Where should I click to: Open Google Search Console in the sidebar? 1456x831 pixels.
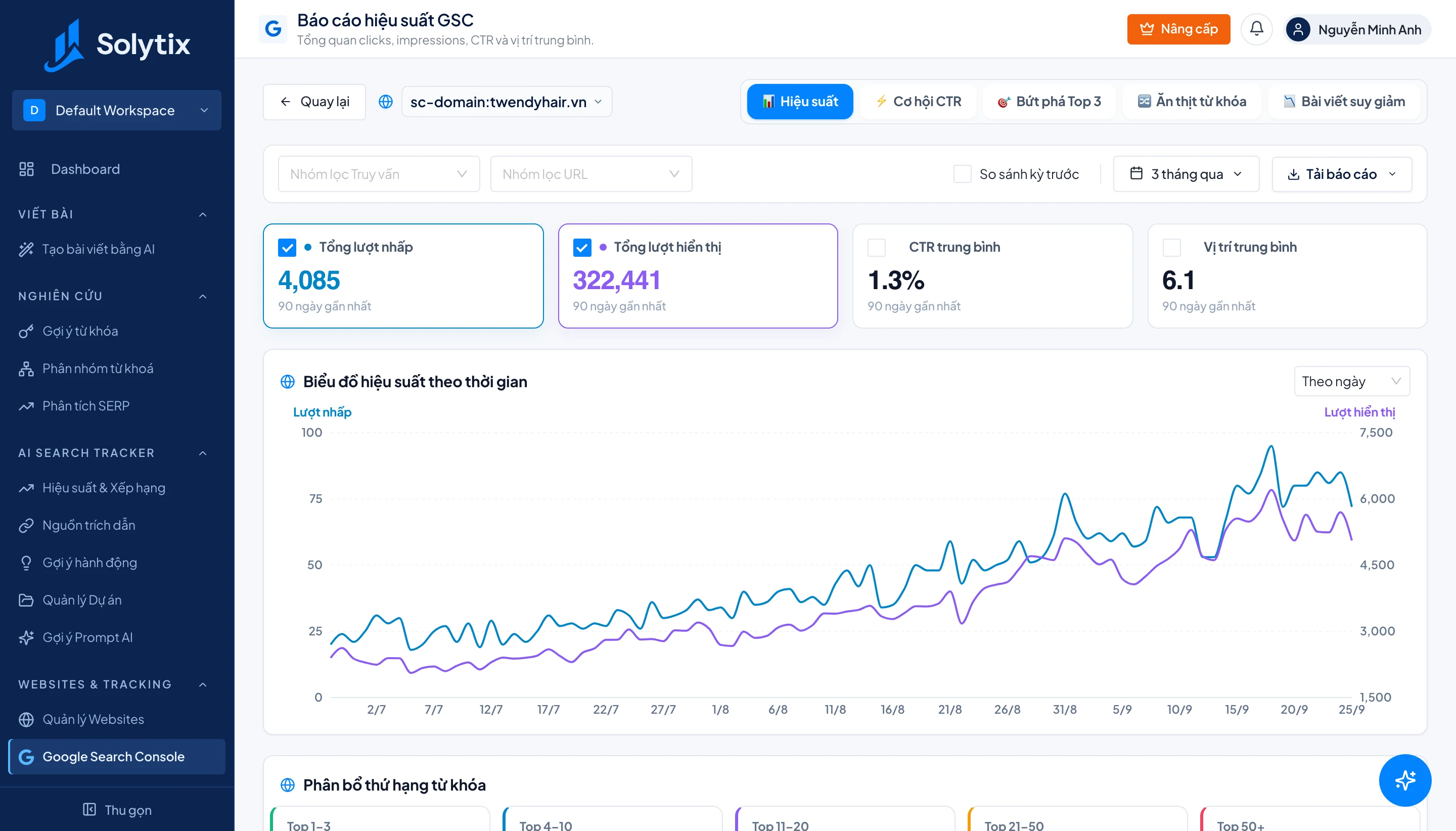(x=116, y=757)
